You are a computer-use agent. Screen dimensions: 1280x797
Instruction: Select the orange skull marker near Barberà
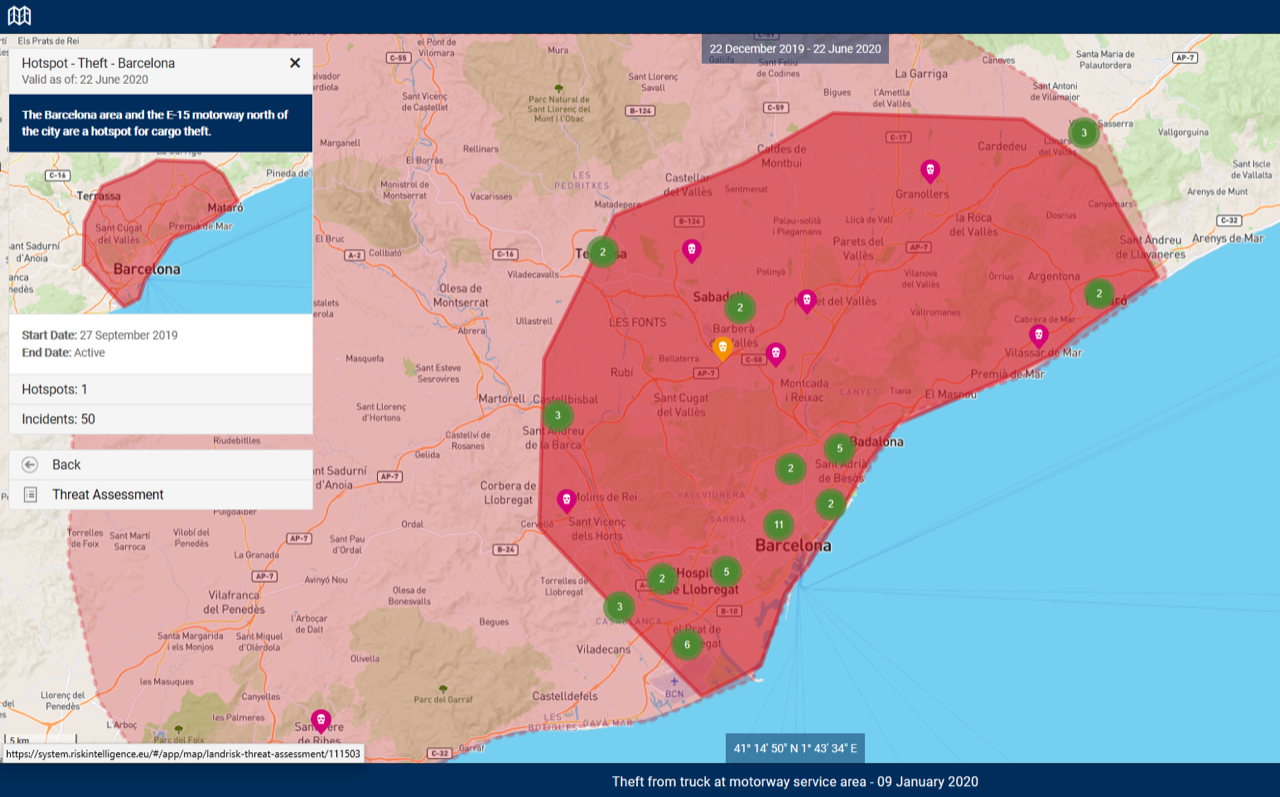coord(722,349)
